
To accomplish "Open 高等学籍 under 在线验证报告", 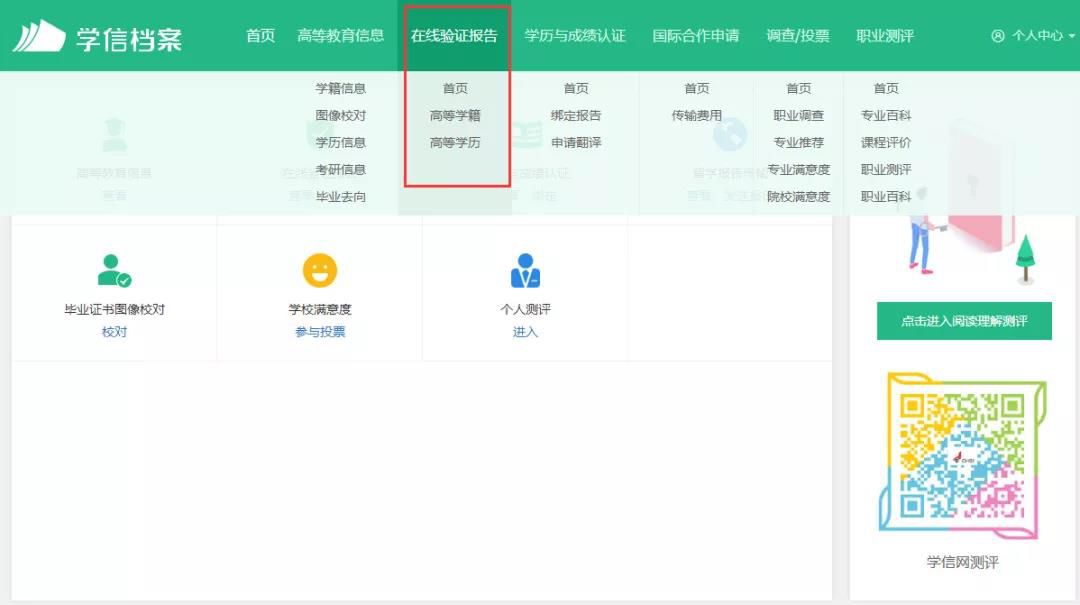I will tap(455, 115).
